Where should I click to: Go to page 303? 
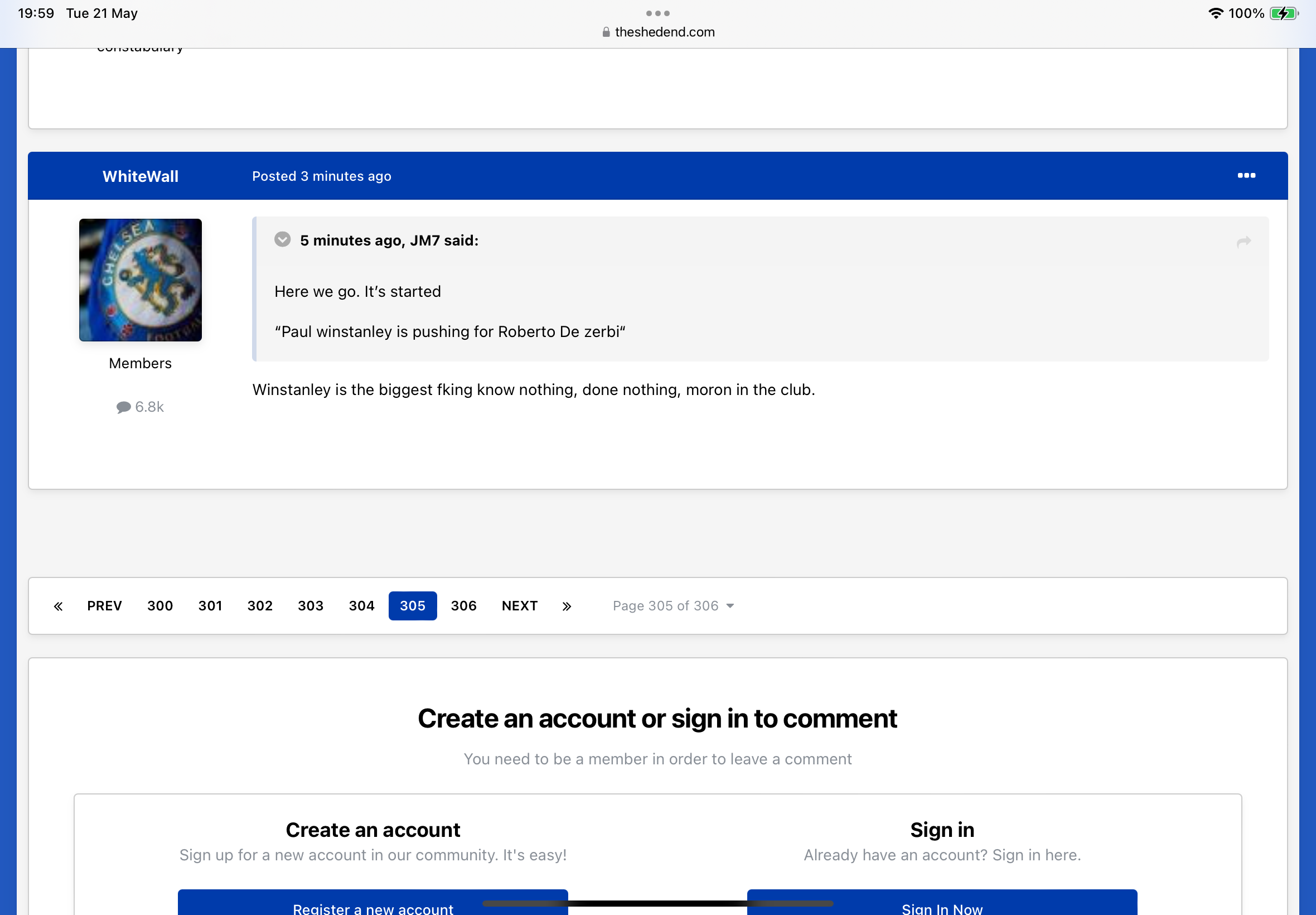point(311,606)
